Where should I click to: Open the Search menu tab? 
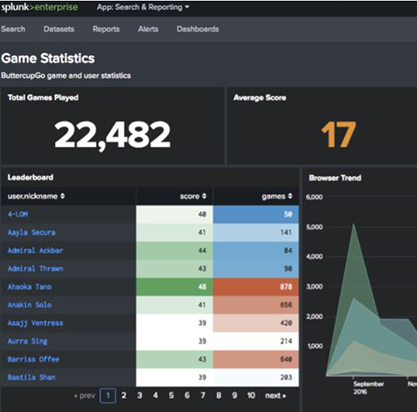tap(13, 29)
